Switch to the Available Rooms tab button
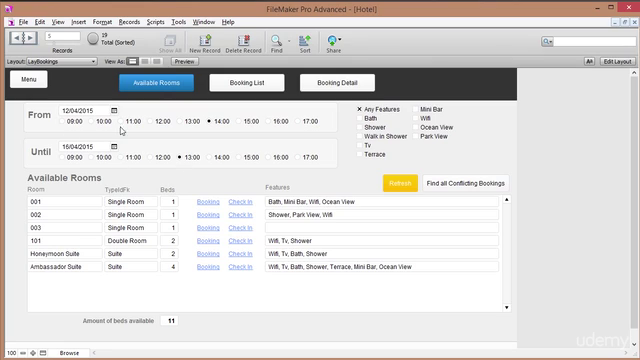Image resolution: width=640 pixels, height=360 pixels. [156, 83]
